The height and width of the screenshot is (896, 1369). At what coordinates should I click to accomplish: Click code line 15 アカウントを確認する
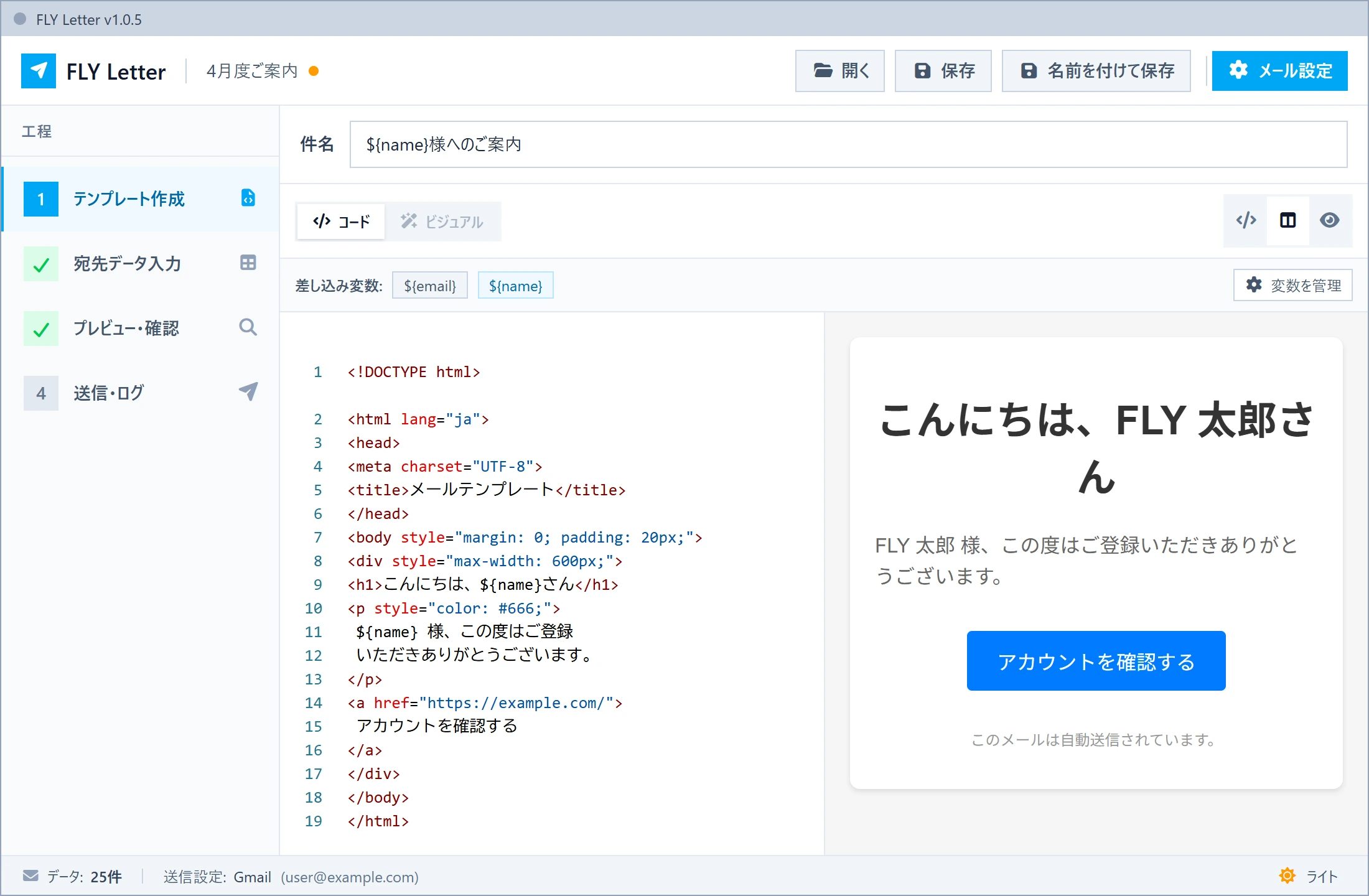pos(437,726)
